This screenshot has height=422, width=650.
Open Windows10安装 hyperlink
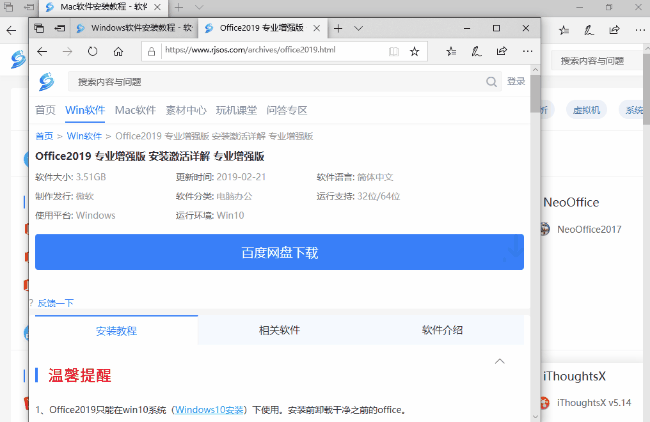tap(209, 410)
